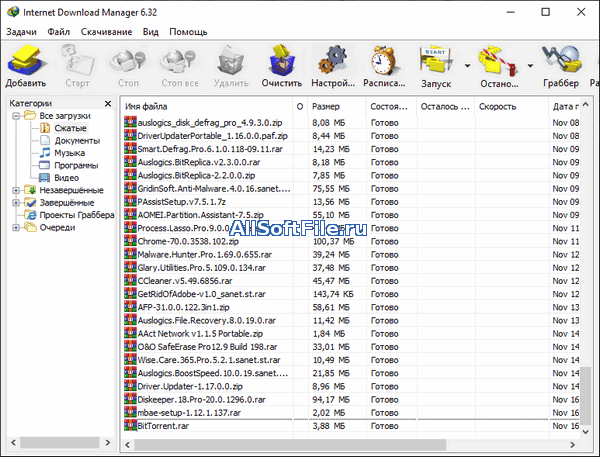Screen dimensions: 600x457
Task: Click the 100,37 МБ size cell
Action: click(x=333, y=242)
